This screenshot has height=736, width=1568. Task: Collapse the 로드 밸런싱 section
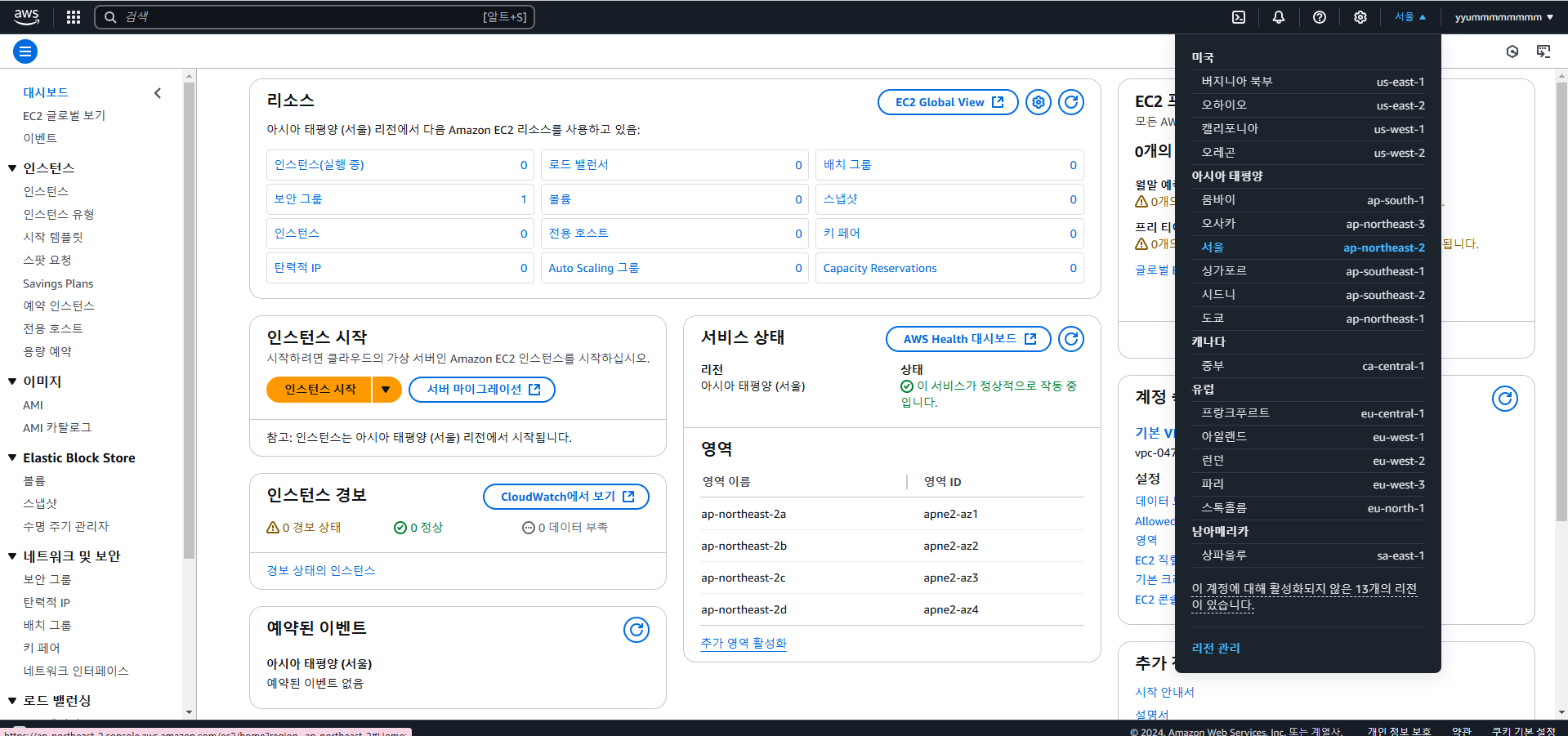pyautogui.click(x=12, y=701)
